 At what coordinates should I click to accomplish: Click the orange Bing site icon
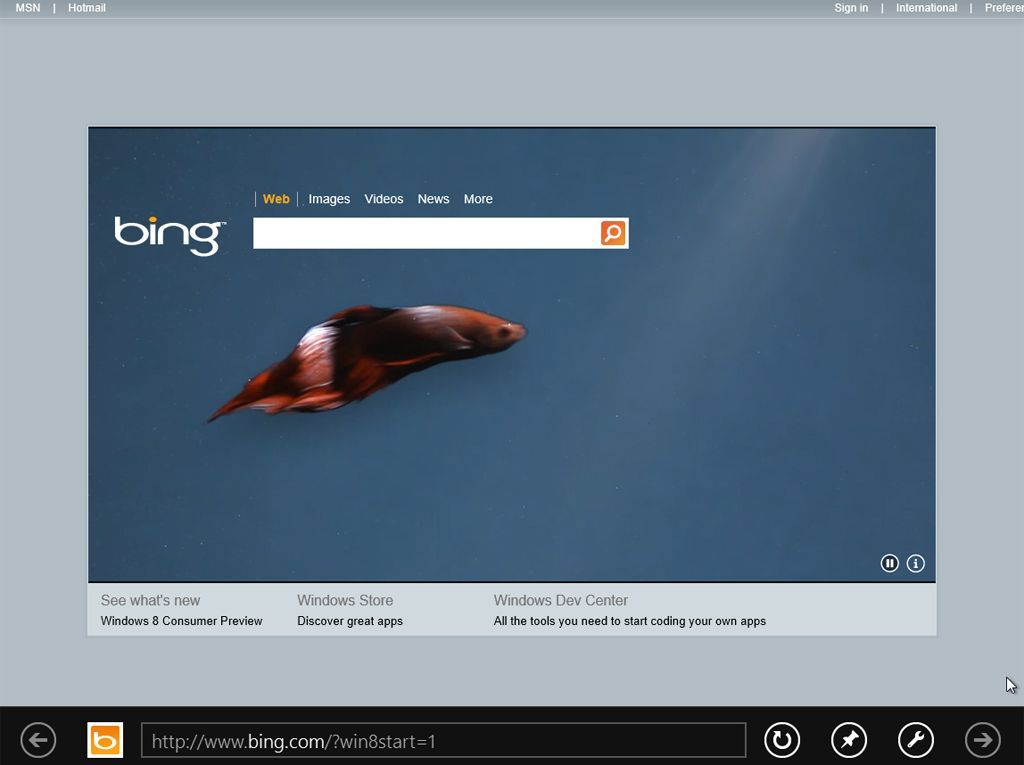[x=105, y=740]
